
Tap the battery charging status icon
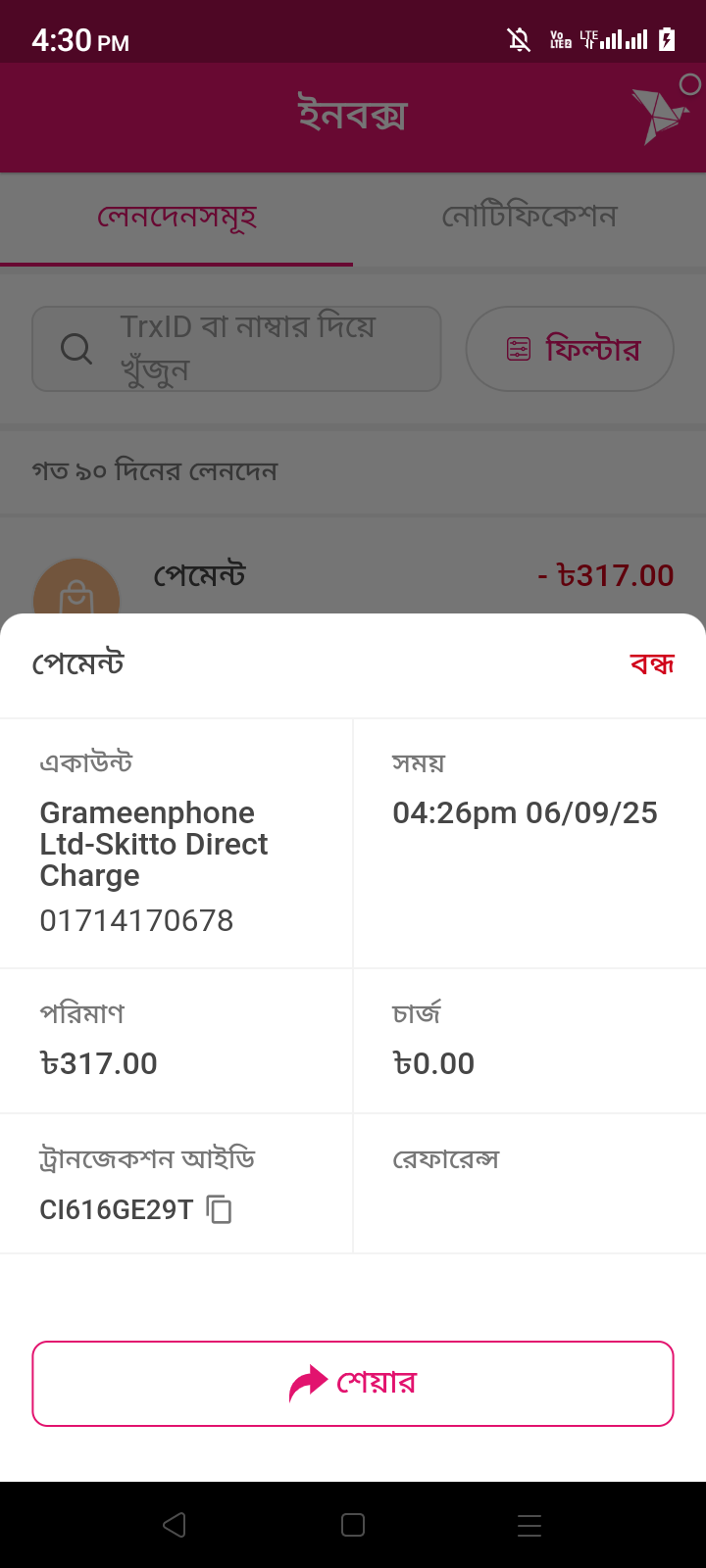click(667, 39)
